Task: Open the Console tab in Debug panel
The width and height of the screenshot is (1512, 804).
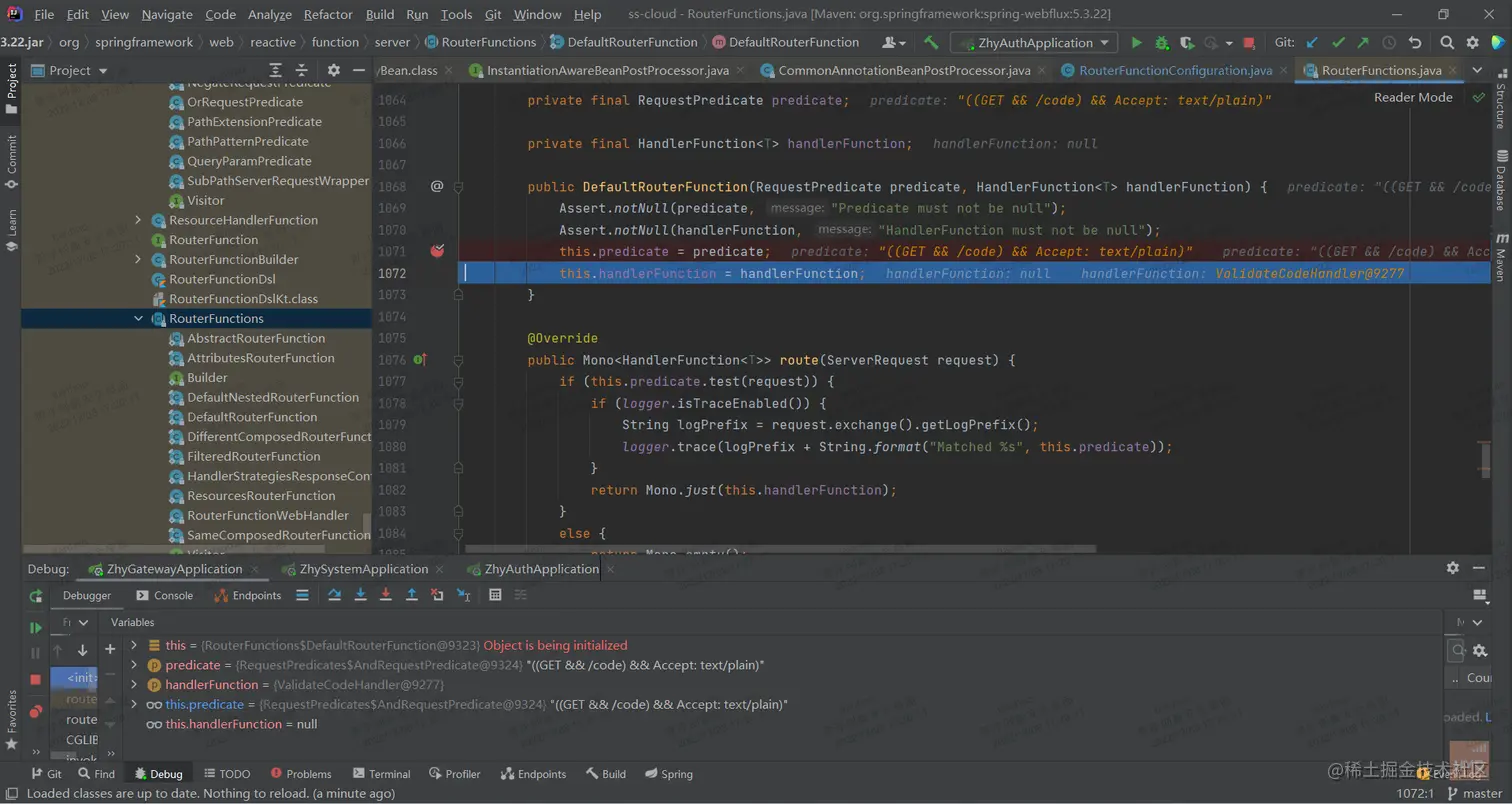Action: 164,595
